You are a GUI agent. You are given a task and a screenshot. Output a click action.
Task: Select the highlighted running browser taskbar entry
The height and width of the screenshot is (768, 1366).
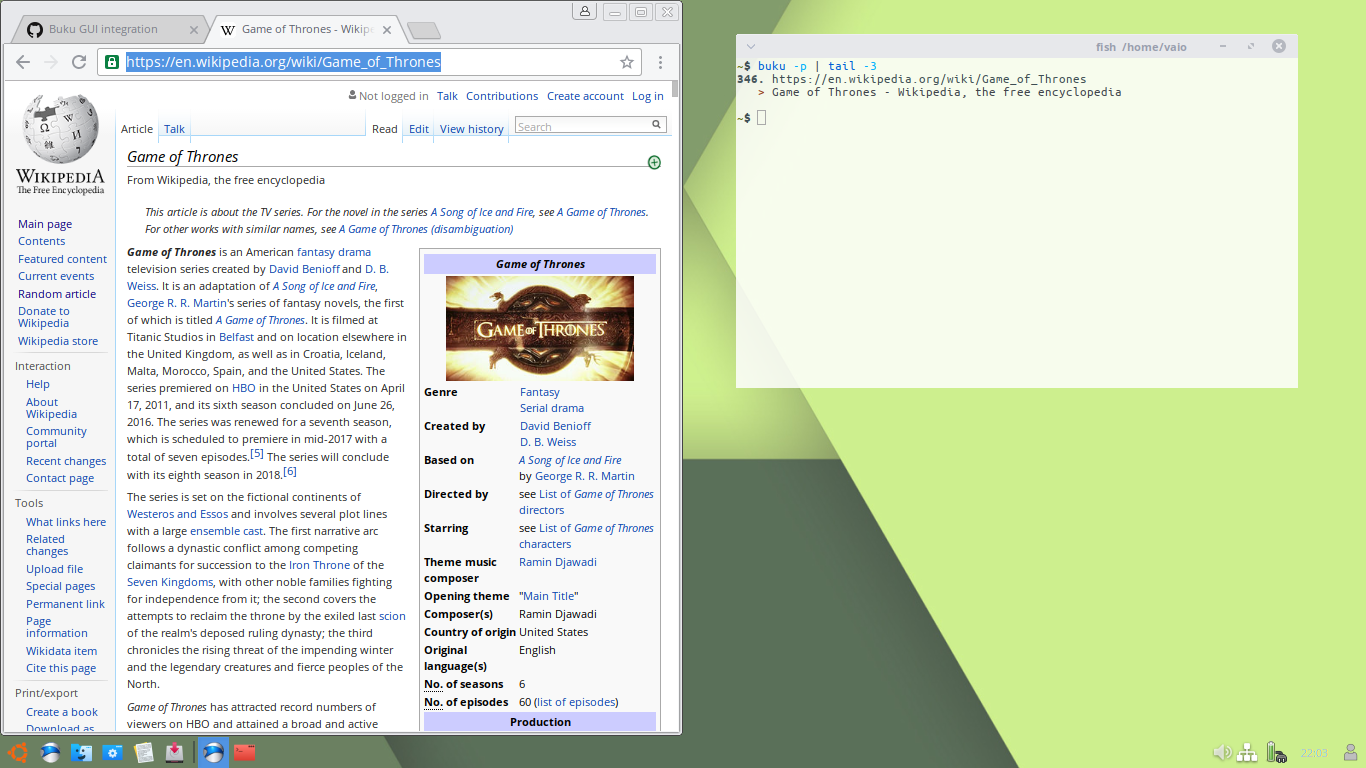click(x=213, y=752)
